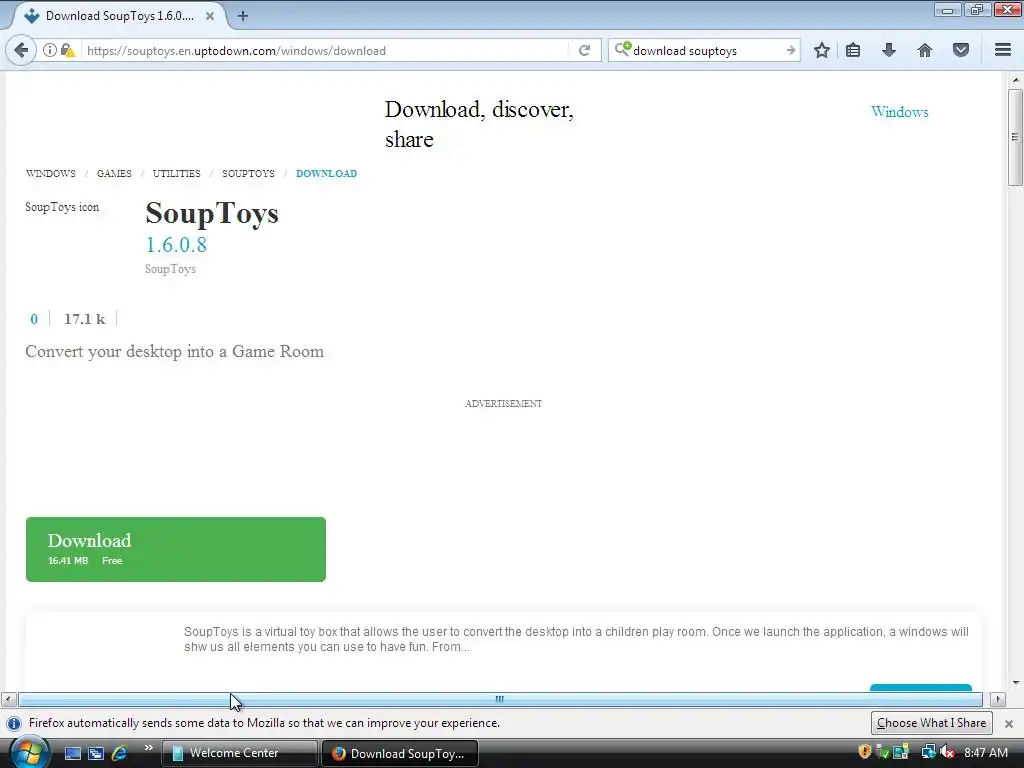The image size is (1024, 768).
Task: Click the horizontal scrollbar left arrow
Action: tap(8, 699)
